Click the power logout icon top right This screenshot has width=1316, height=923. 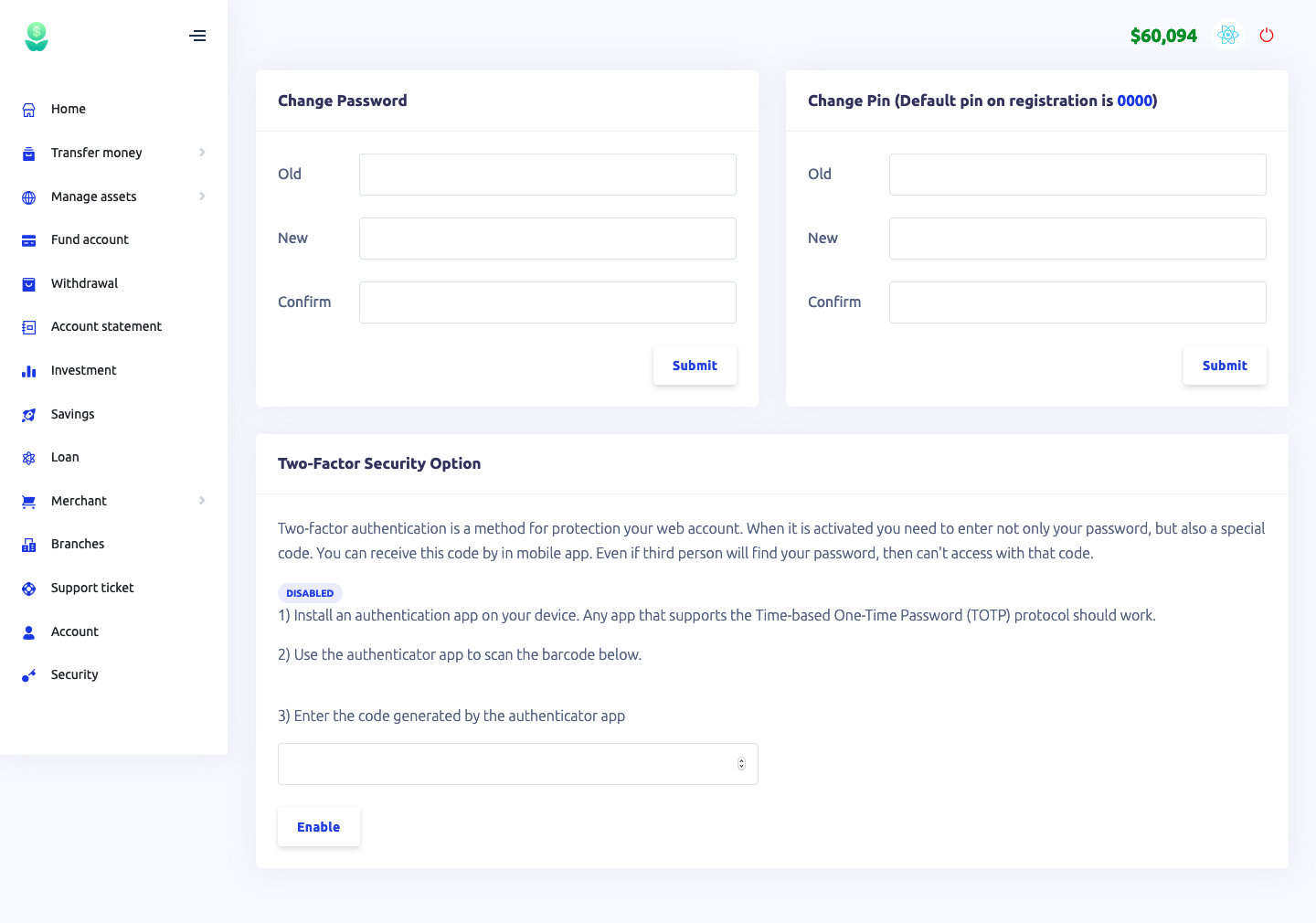(1267, 35)
